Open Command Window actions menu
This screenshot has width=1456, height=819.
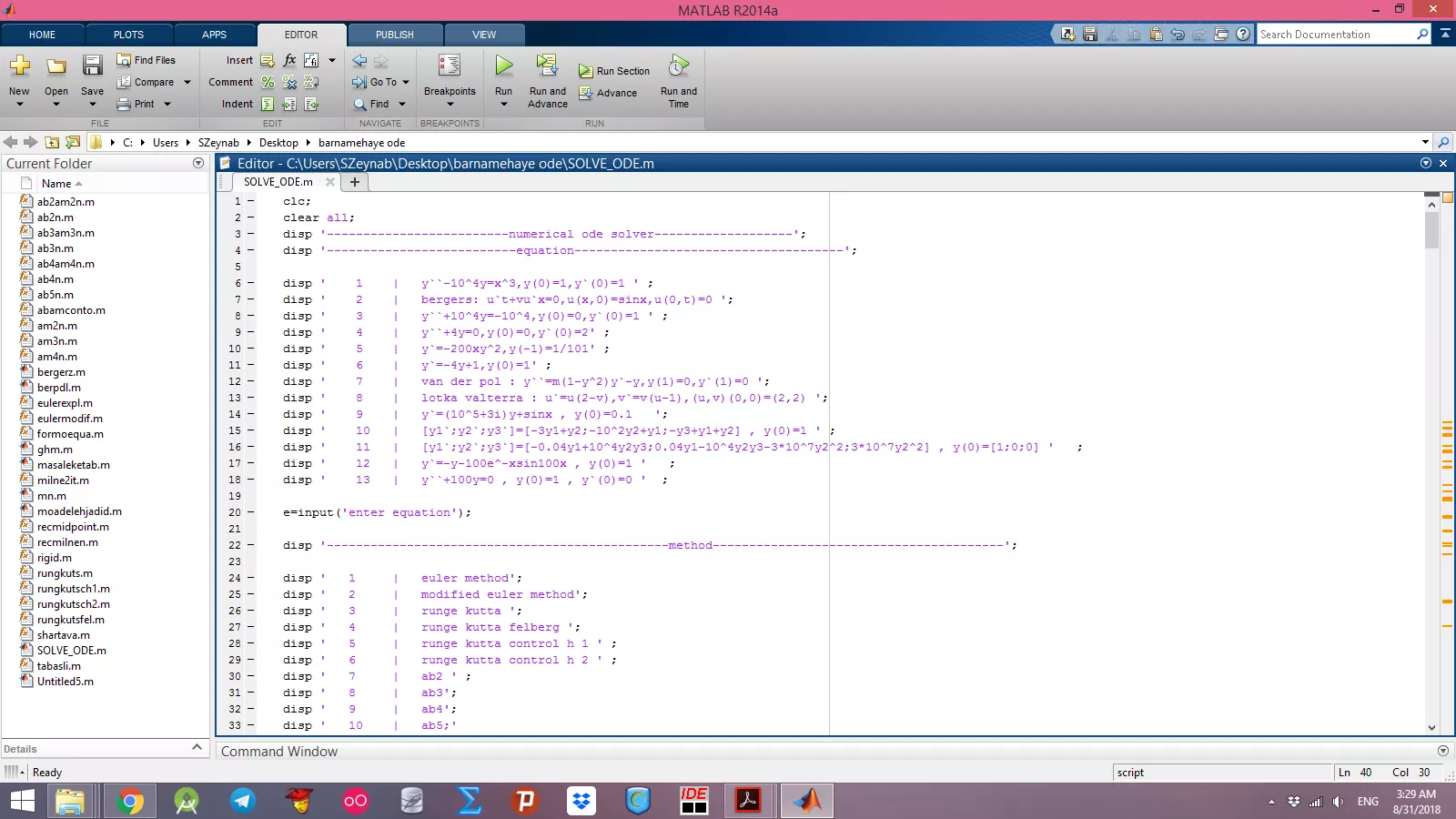(x=1442, y=751)
